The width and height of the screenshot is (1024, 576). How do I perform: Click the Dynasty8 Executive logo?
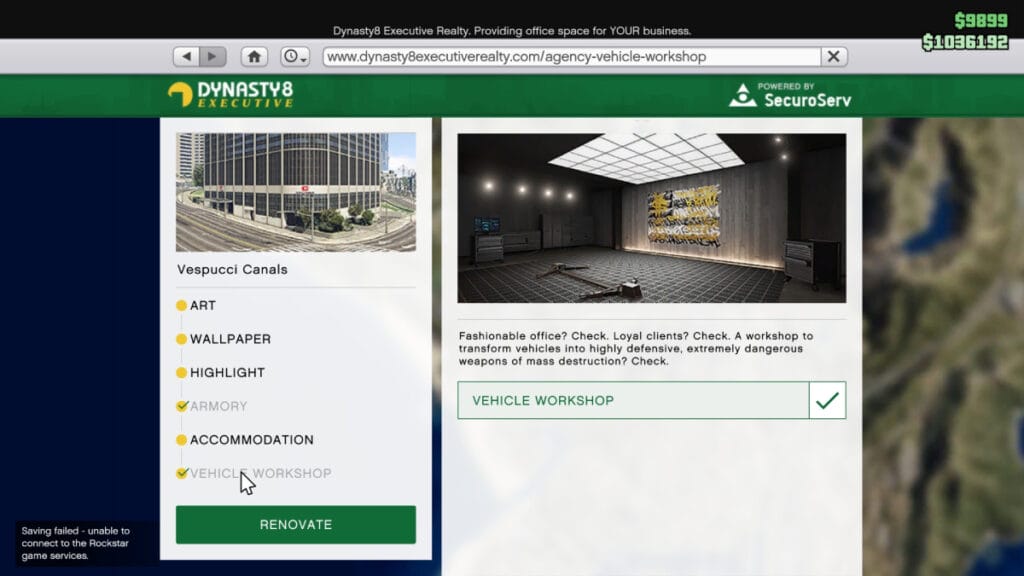(231, 95)
